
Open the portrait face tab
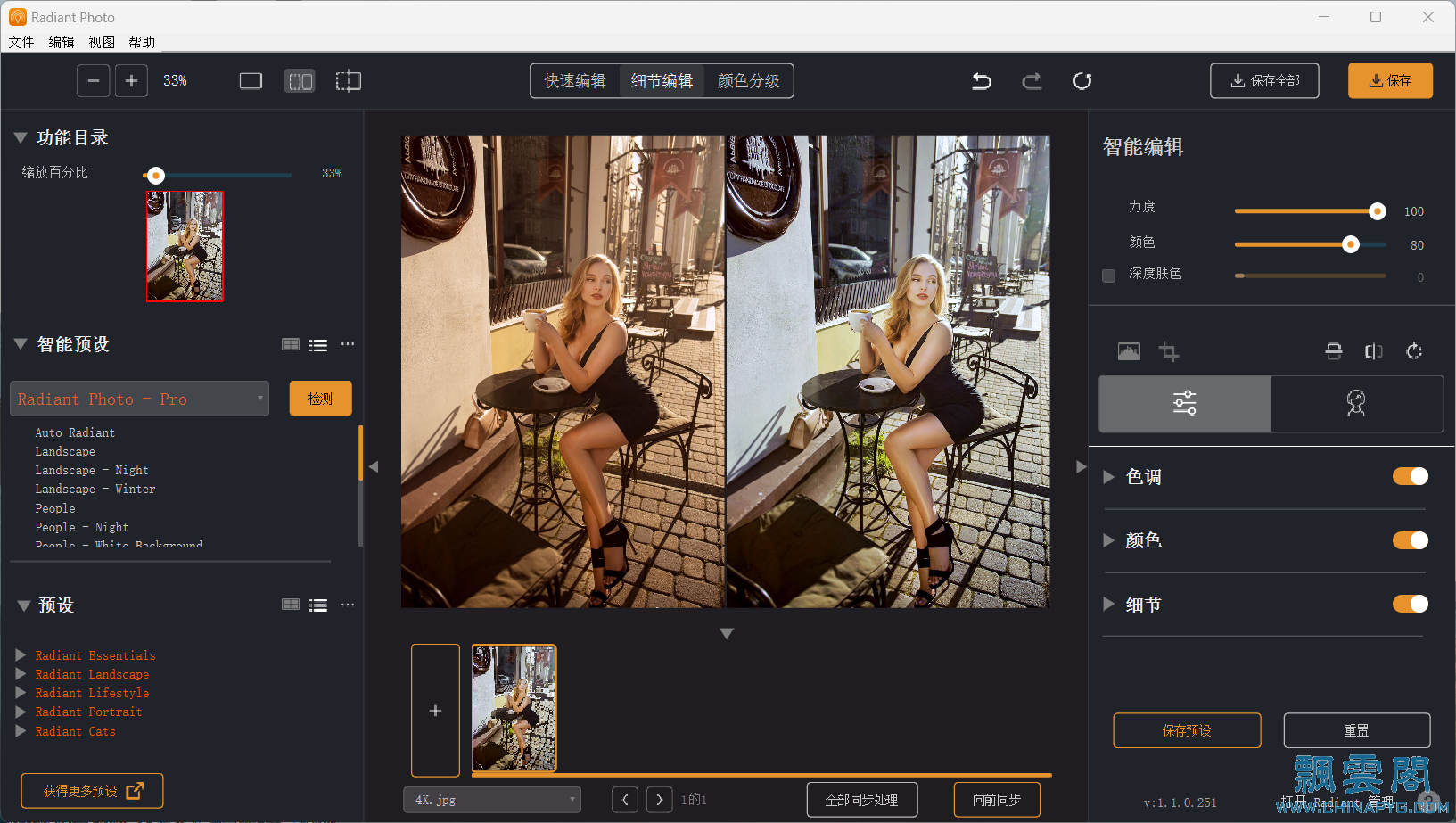click(x=1356, y=404)
